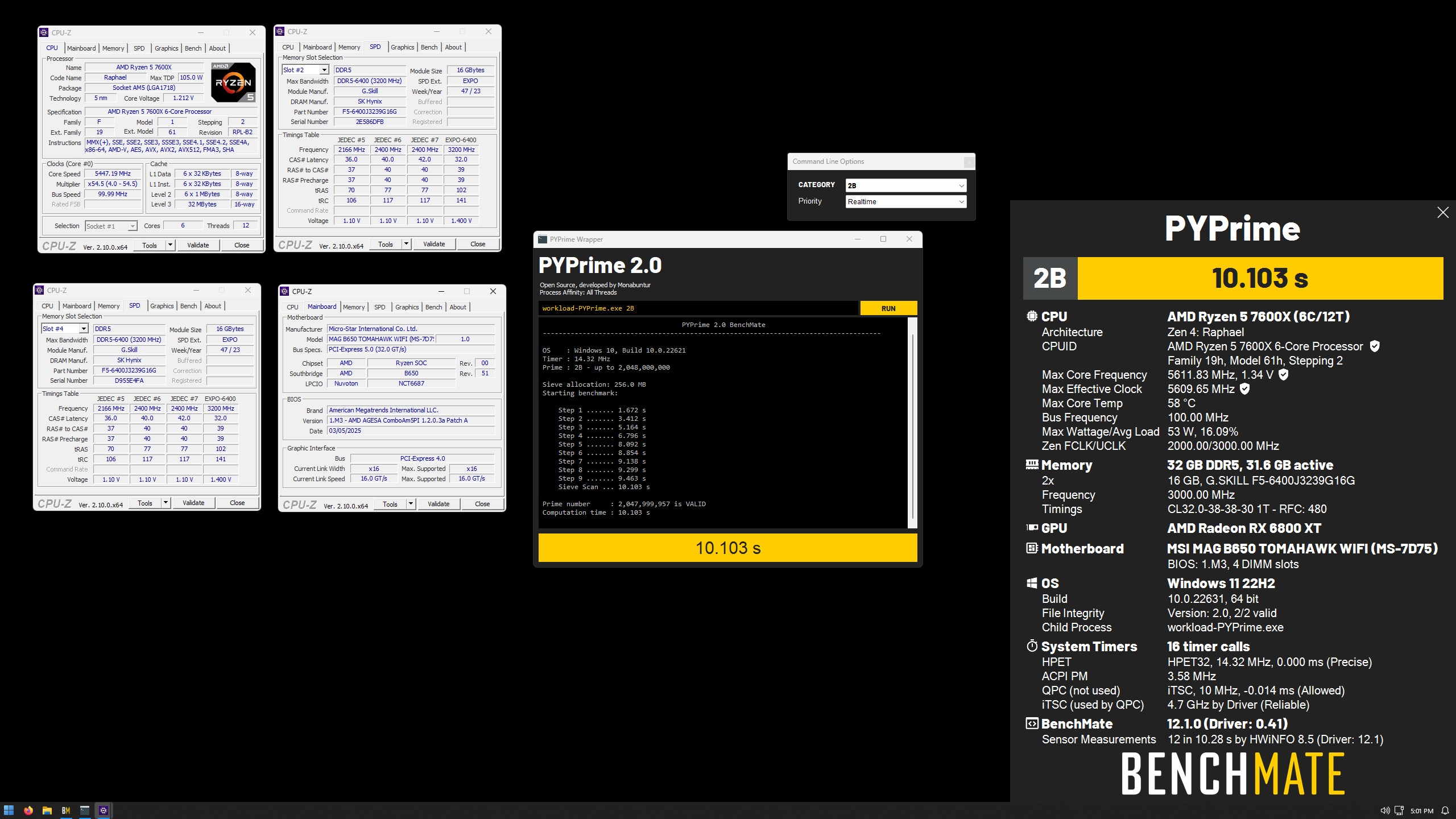The width and height of the screenshot is (1456, 819).
Task: Open the notifications bell icon
Action: click(x=1445, y=810)
